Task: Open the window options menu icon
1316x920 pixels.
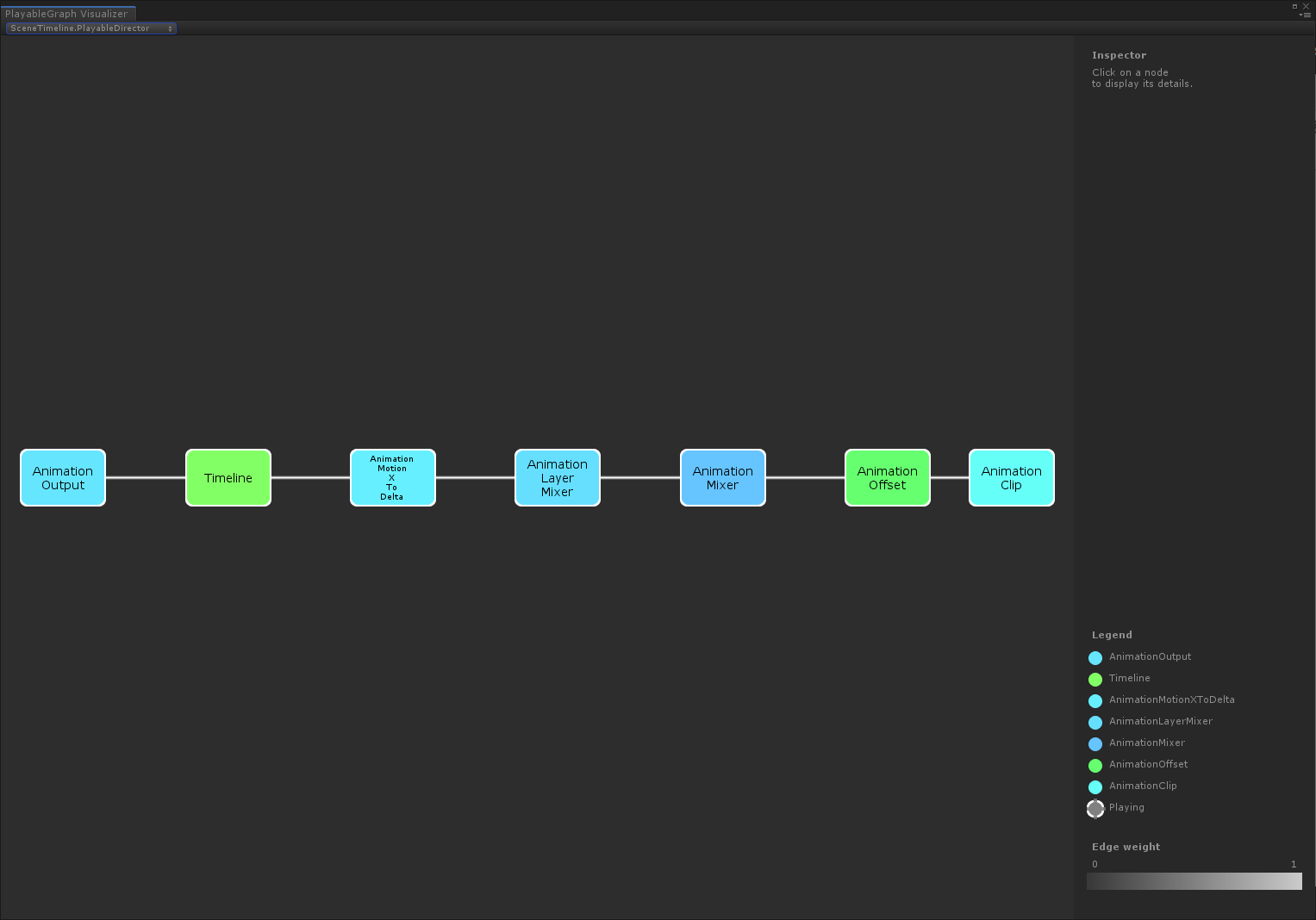Action: tap(1307, 14)
